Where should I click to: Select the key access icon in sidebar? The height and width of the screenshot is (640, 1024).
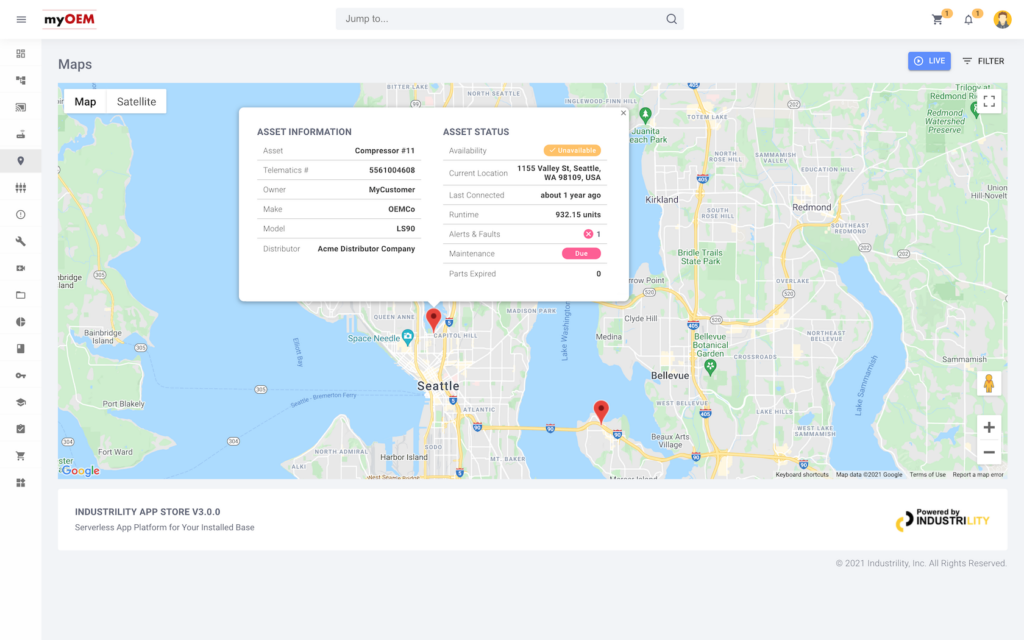20,375
